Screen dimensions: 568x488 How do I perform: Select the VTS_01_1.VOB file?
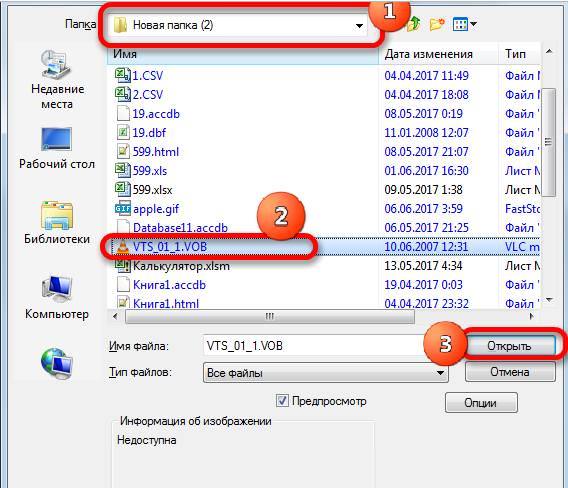point(170,247)
